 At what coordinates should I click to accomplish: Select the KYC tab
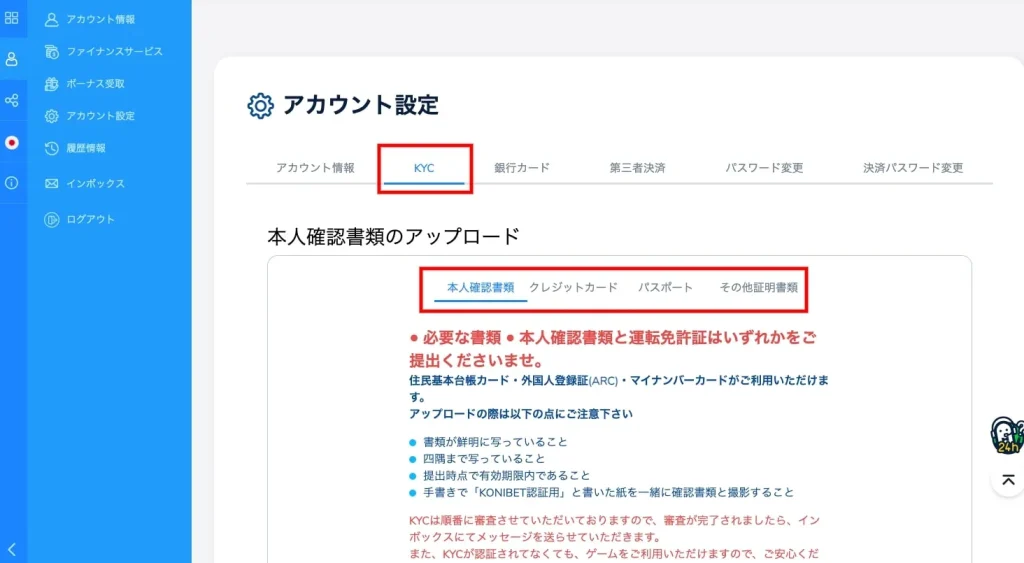point(424,168)
